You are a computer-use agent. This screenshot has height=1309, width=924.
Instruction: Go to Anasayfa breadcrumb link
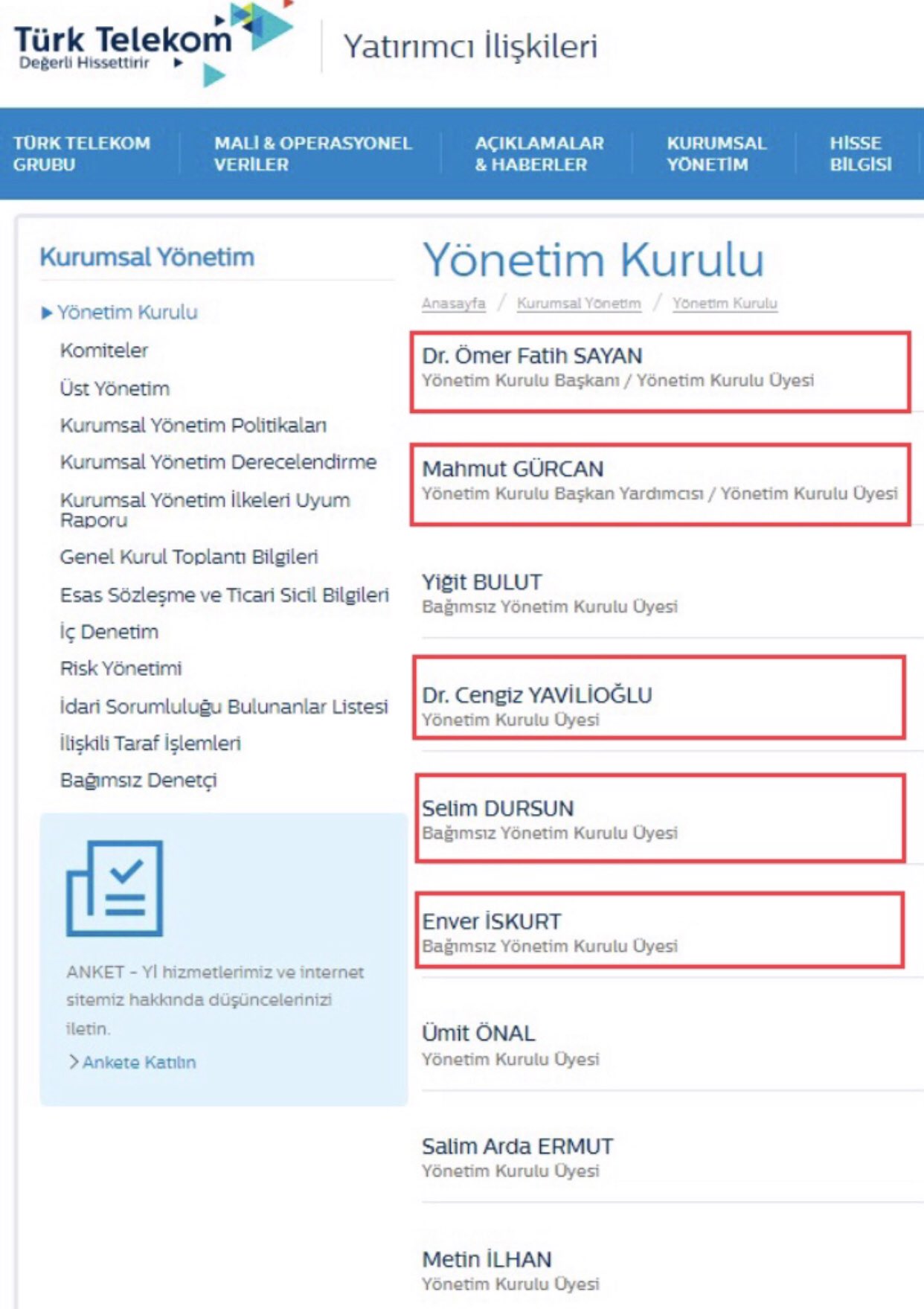pyautogui.click(x=453, y=304)
